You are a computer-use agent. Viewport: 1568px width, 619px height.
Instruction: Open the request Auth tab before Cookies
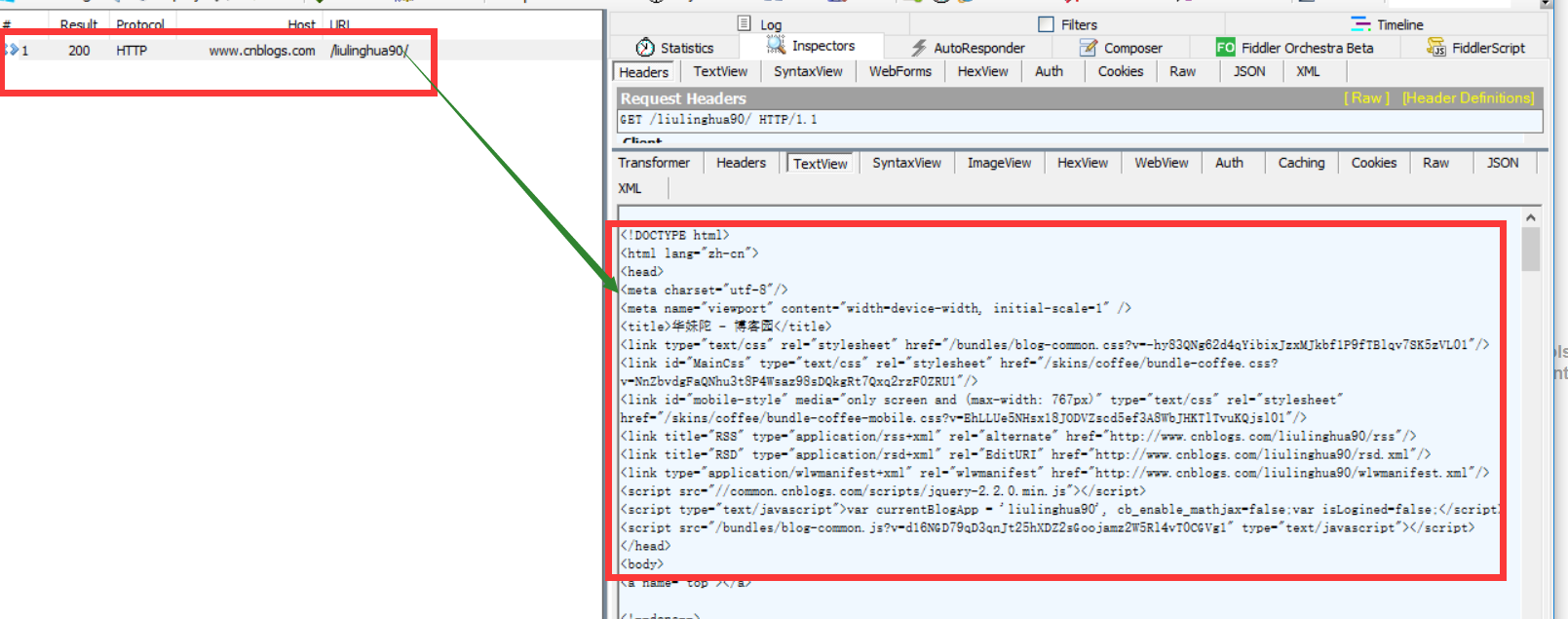(x=1049, y=71)
